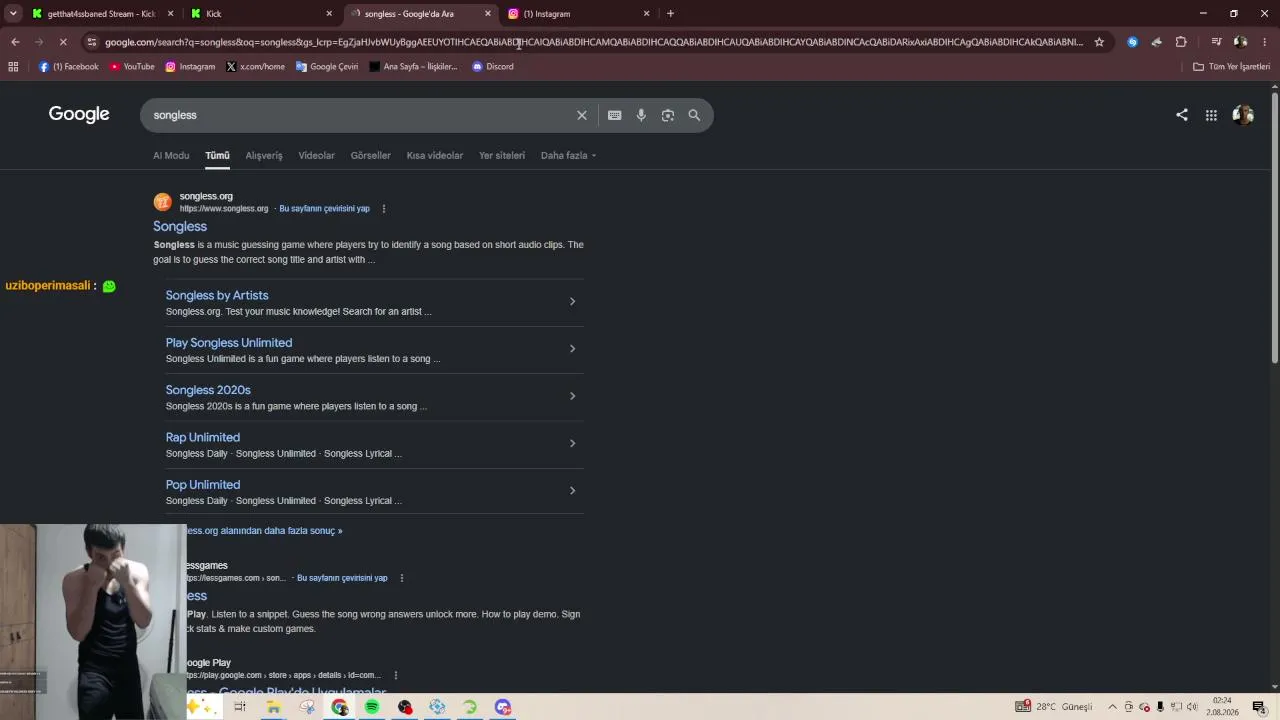Select the Yer siteleri search tab
Image resolution: width=1280 pixels, height=720 pixels.
coord(502,156)
